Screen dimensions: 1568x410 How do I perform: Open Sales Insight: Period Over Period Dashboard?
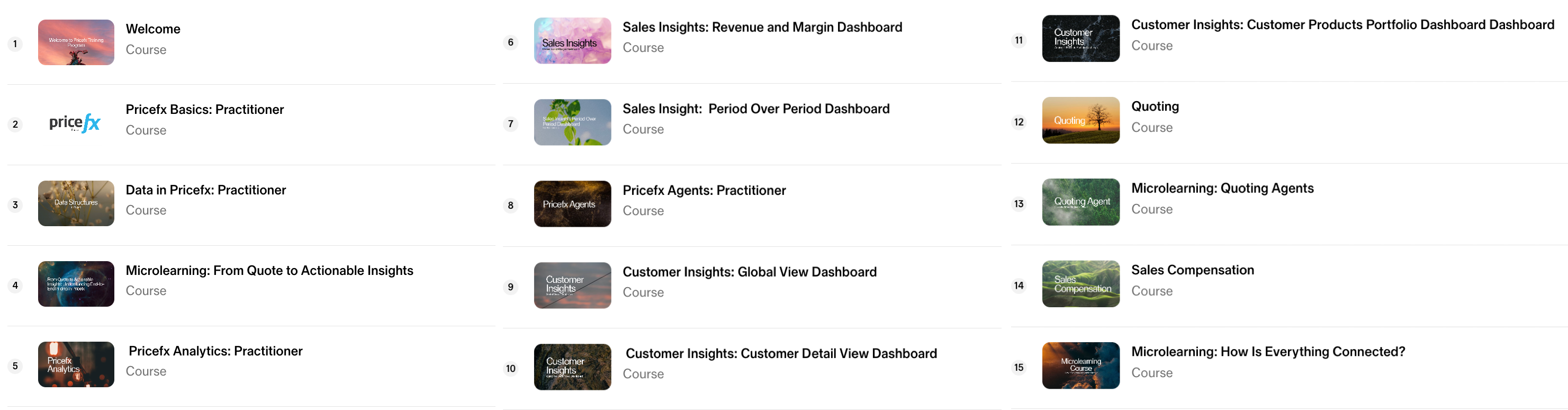756,109
